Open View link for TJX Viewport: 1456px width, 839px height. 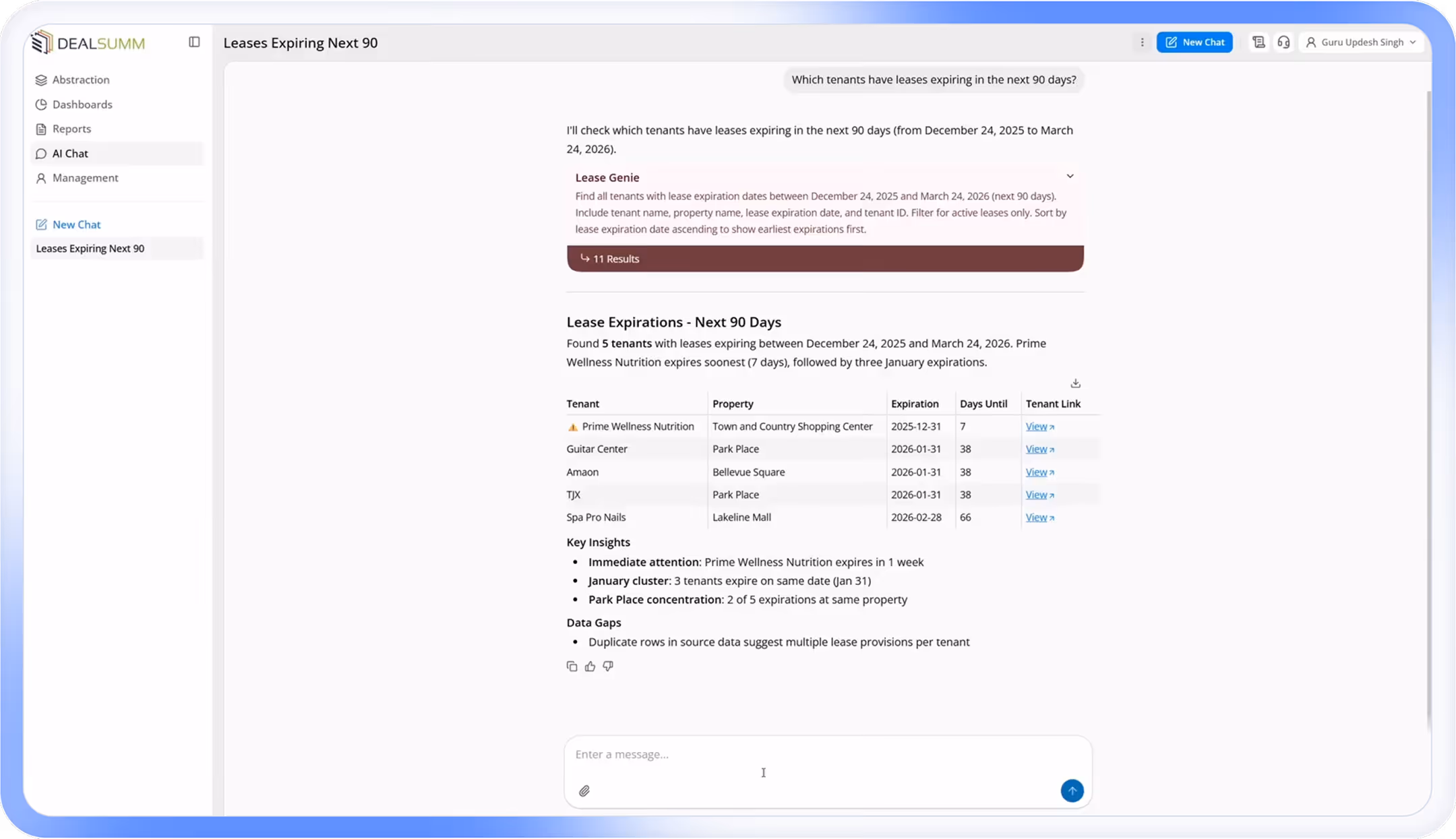coord(1039,495)
